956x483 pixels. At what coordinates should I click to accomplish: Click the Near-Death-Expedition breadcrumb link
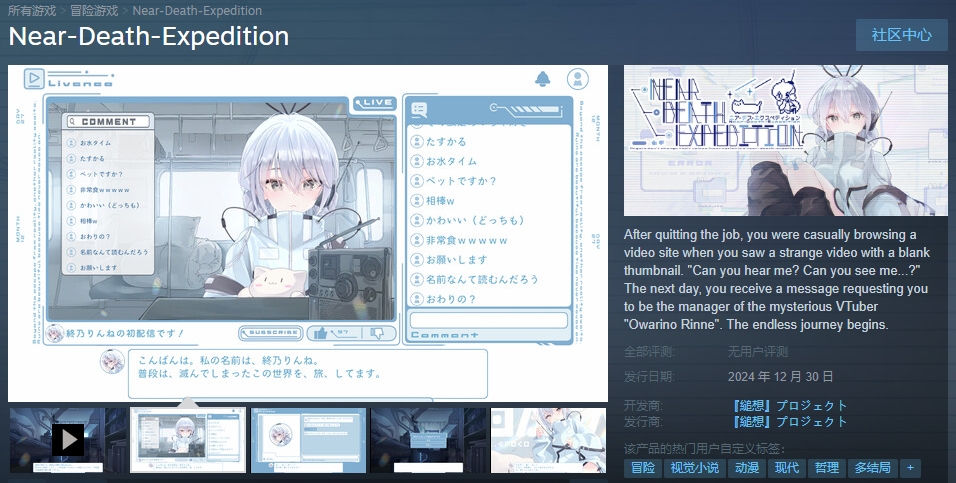pyautogui.click(x=197, y=10)
